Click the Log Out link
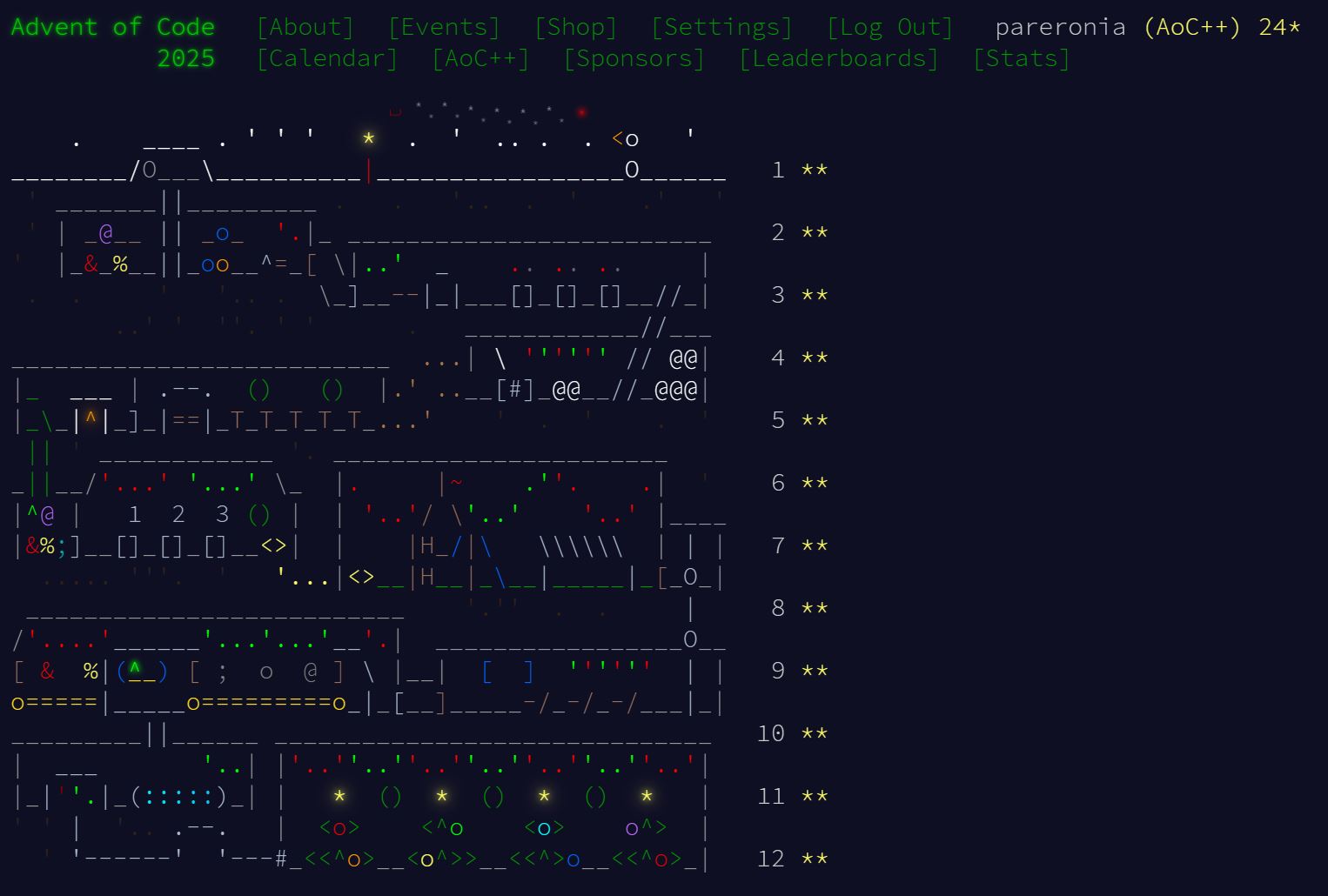This screenshot has height=896, width=1328. pos(889,27)
